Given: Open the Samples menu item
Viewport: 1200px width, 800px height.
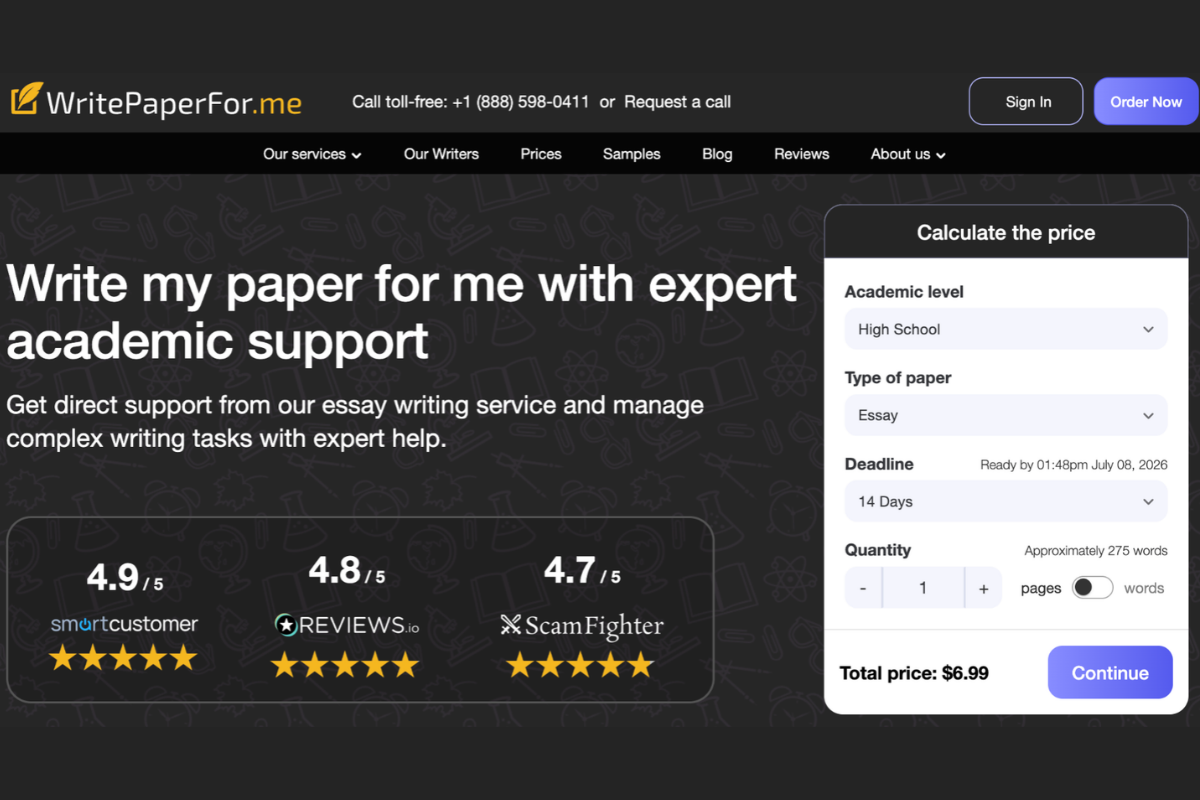Looking at the screenshot, I should click(x=632, y=154).
